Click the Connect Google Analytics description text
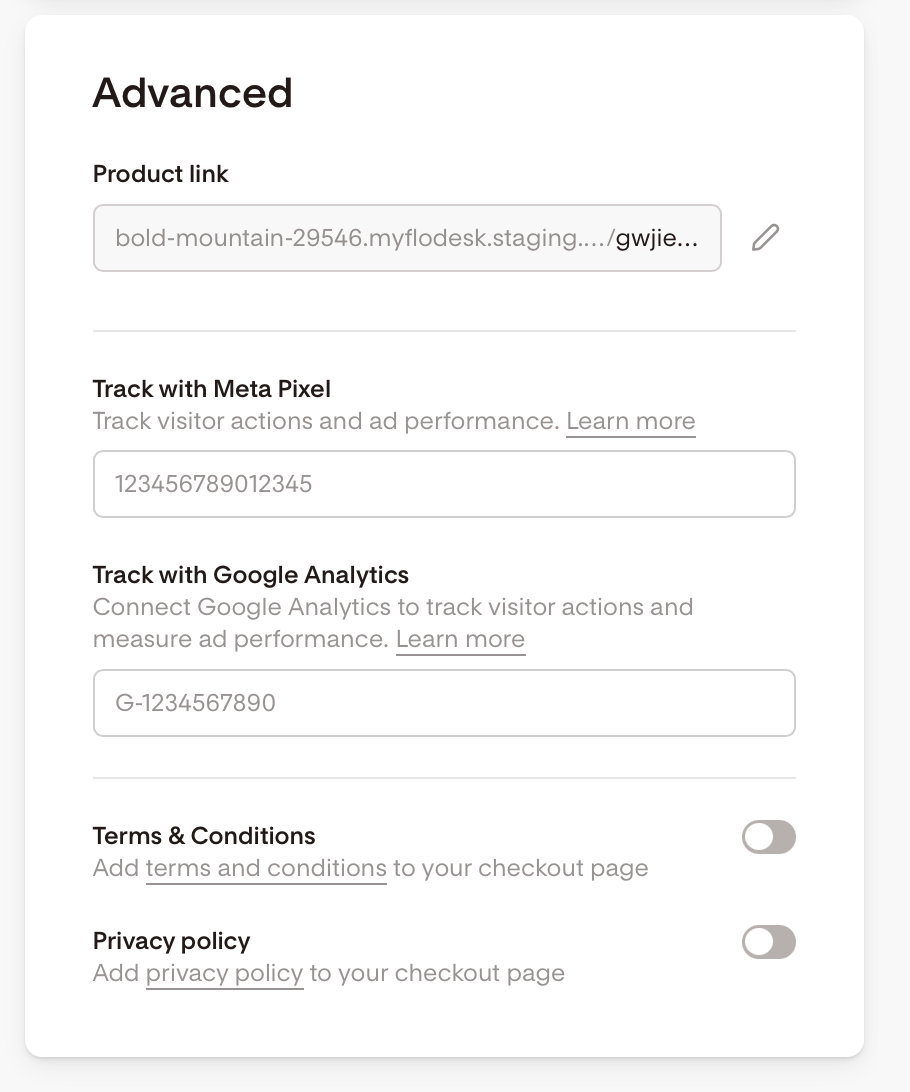The image size is (910, 1092). pyautogui.click(x=393, y=623)
